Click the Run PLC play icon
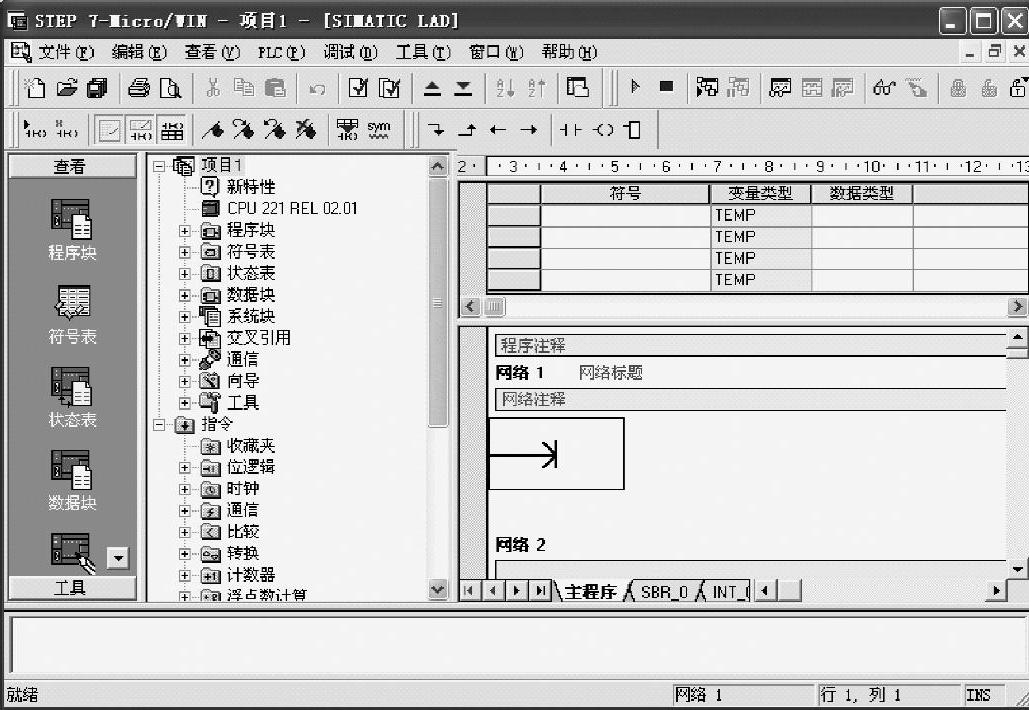1029x710 pixels. (635, 87)
